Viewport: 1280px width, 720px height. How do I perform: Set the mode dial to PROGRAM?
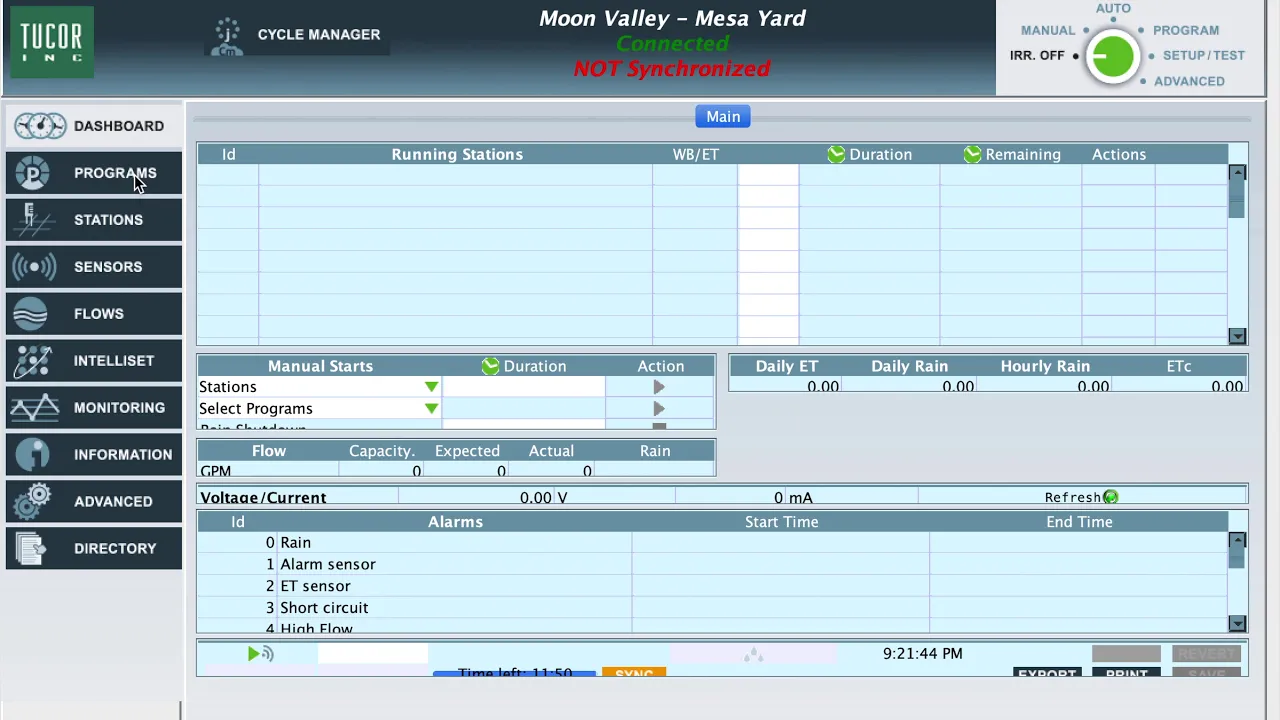[x=1186, y=30]
